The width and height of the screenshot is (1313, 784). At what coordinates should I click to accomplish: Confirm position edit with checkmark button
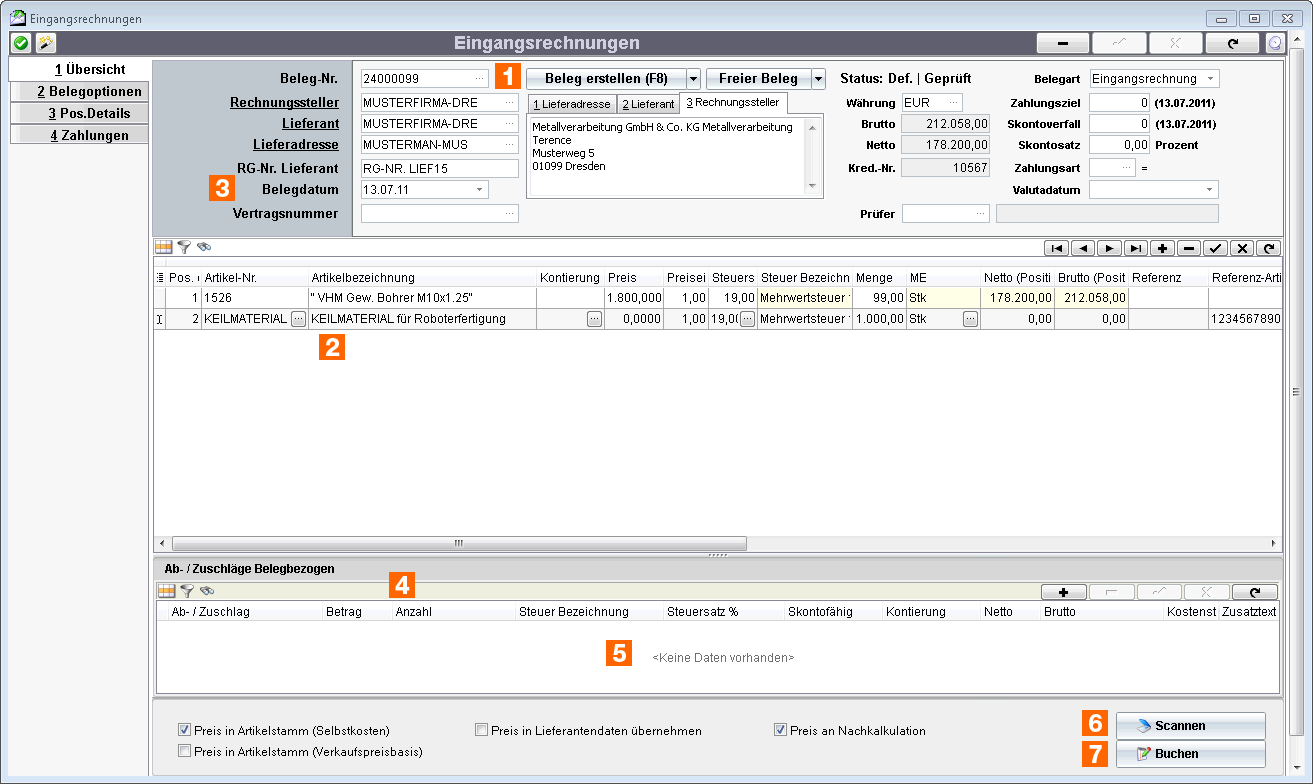click(x=1216, y=247)
